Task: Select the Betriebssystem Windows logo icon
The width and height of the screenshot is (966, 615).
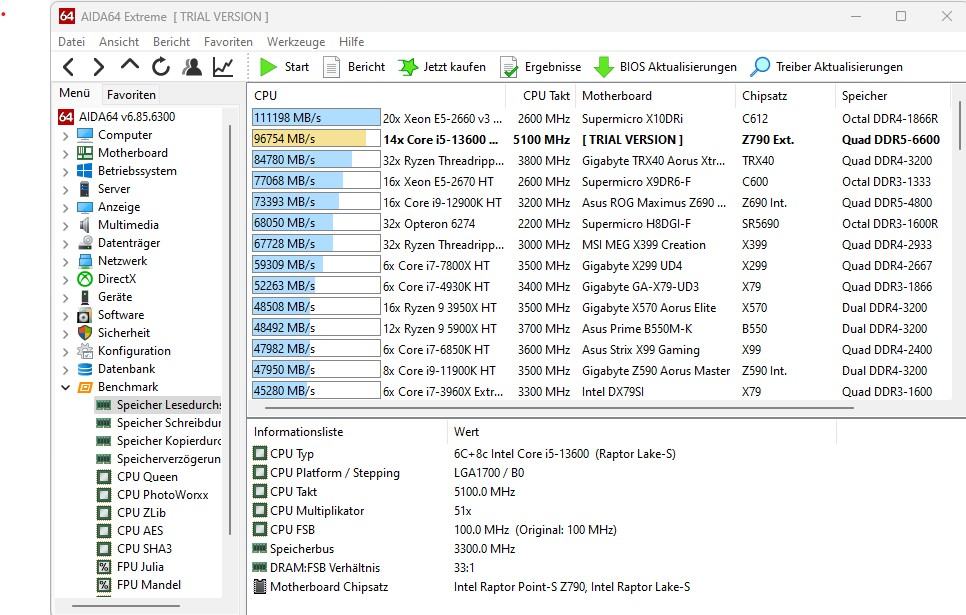Action: (85, 171)
